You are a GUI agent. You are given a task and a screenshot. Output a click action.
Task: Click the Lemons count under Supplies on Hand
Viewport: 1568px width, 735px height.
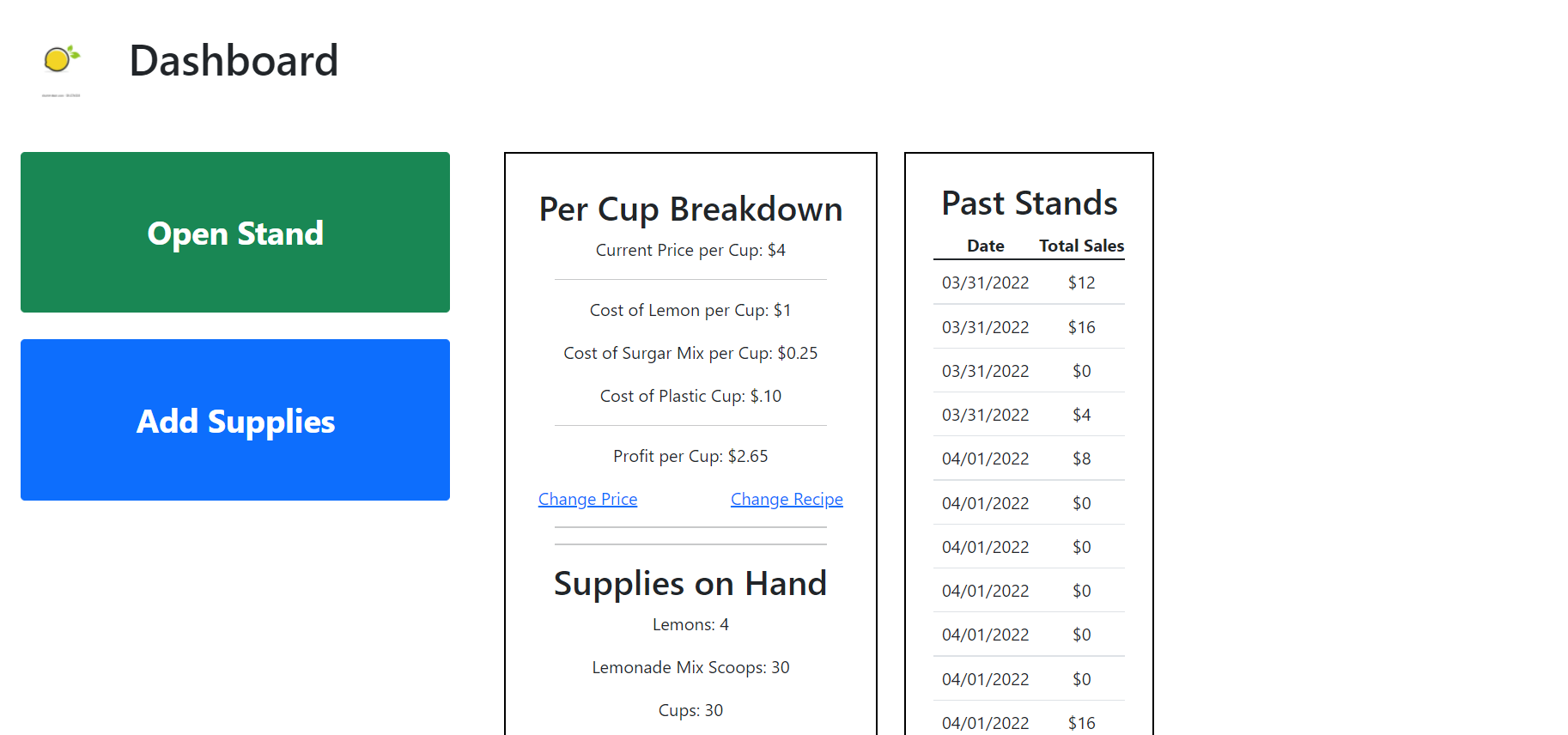click(x=690, y=624)
